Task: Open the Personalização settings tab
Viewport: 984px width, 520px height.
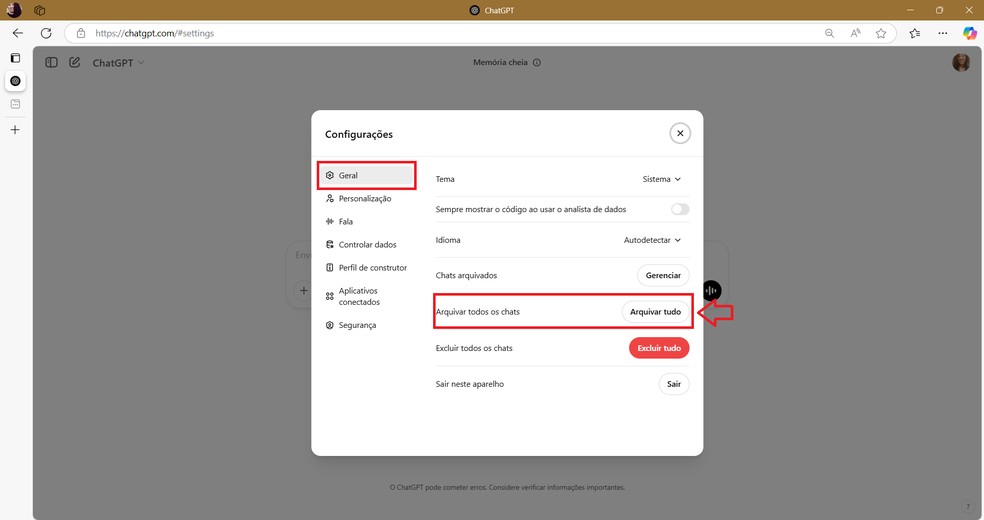Action: [366, 199]
